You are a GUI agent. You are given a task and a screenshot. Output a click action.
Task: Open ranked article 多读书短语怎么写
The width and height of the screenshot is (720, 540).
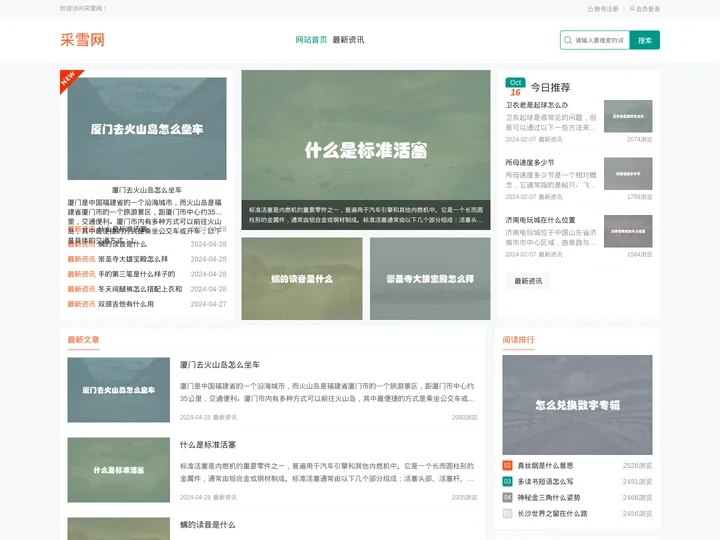[545, 482]
